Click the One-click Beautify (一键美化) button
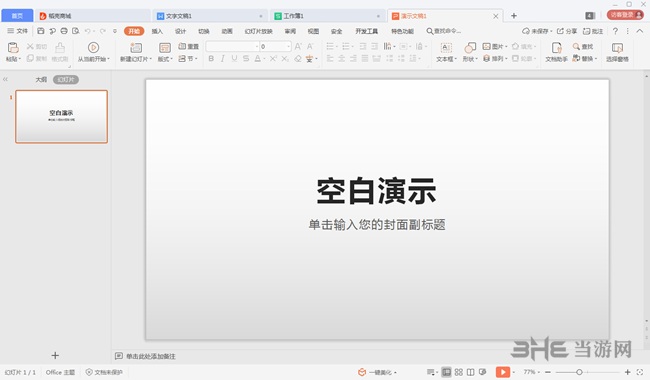 (376, 372)
